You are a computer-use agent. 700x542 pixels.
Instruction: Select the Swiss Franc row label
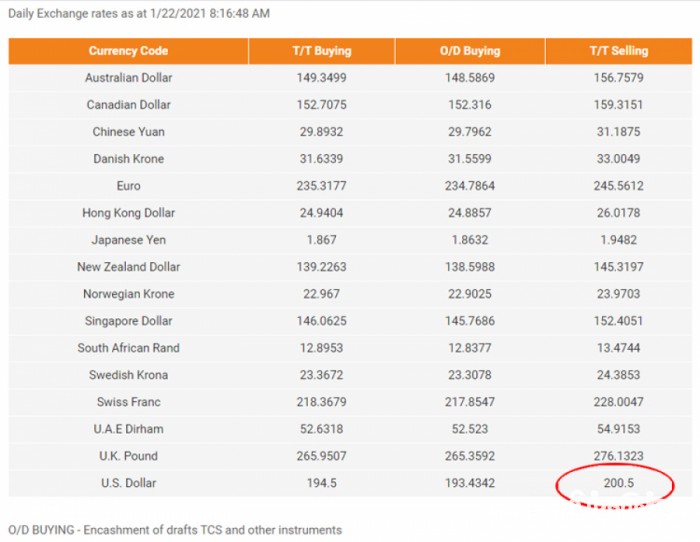[128, 402]
